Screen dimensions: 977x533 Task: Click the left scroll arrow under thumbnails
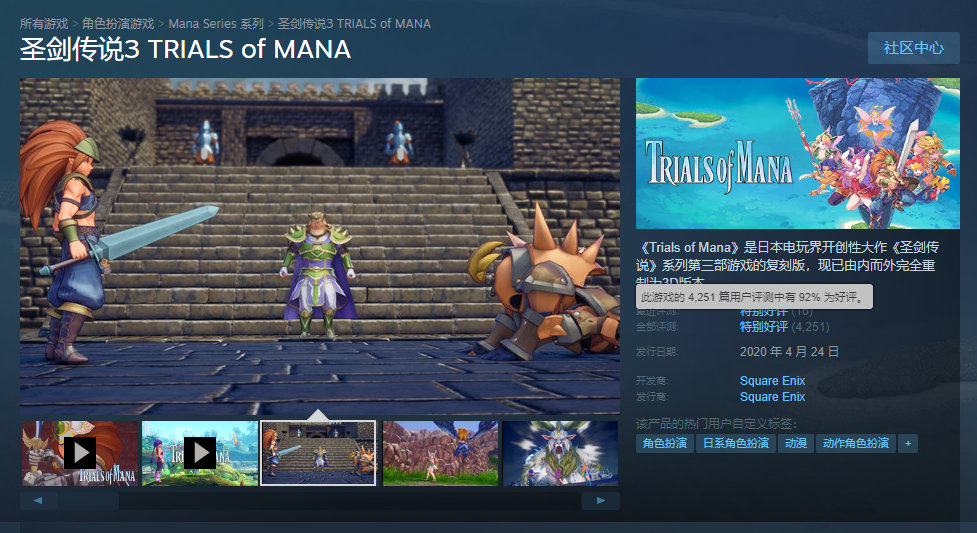click(38, 501)
